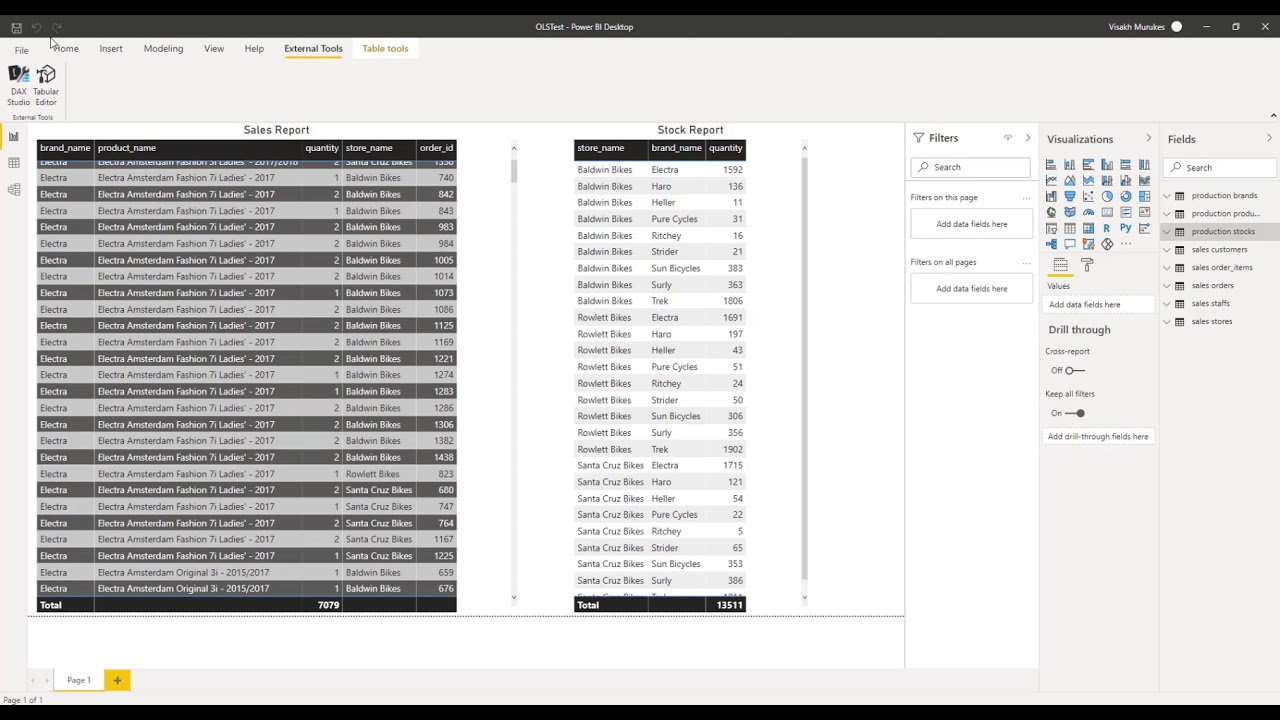Open the Insert ribbon tab

111,48
